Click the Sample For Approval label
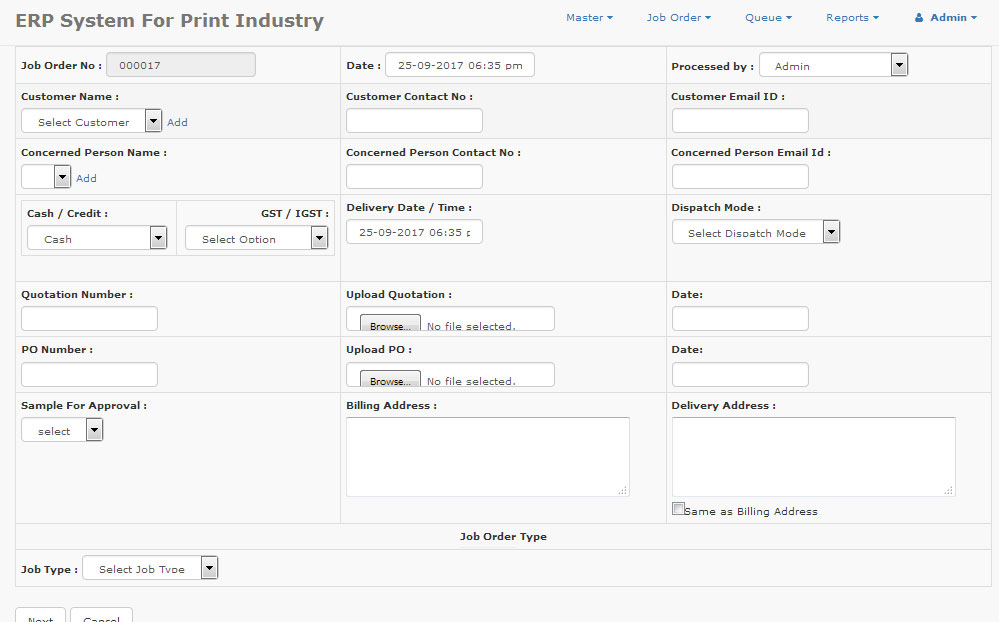999x622 pixels. click(x=84, y=406)
